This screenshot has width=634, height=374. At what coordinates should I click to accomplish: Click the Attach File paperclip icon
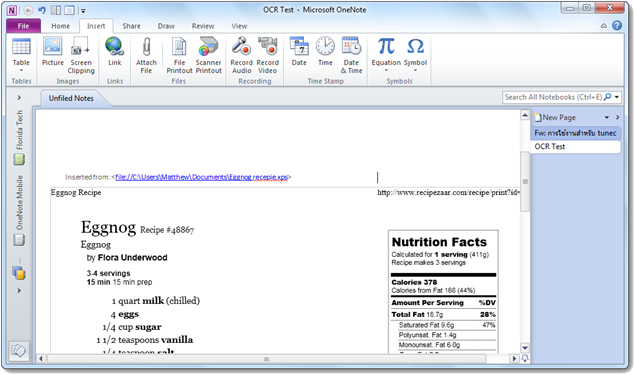pyautogui.click(x=146, y=47)
